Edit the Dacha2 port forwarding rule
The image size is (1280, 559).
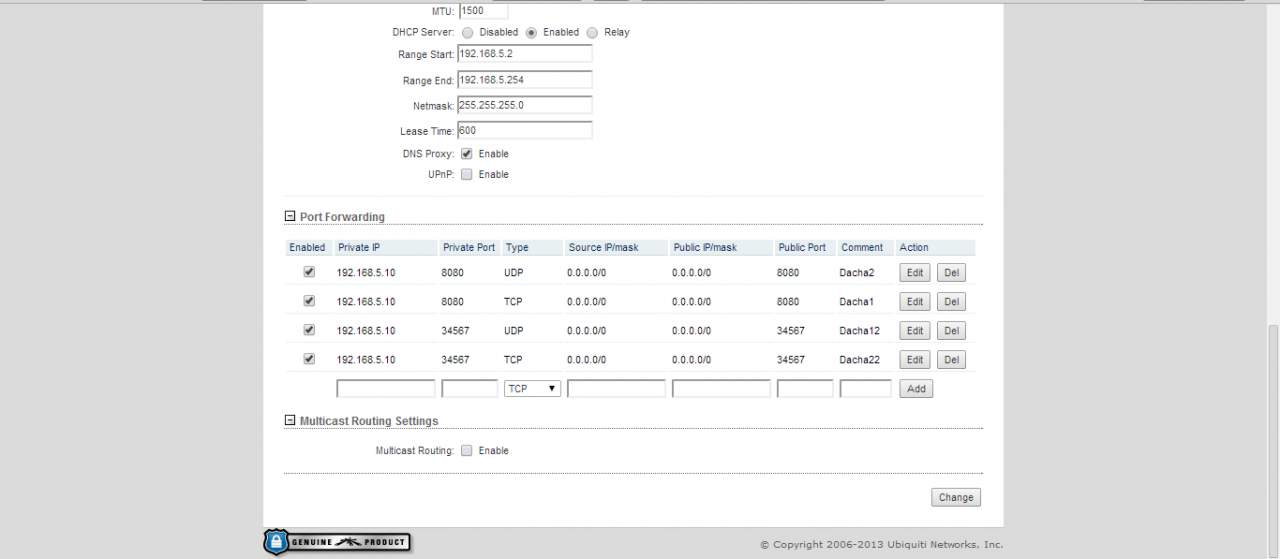point(915,273)
